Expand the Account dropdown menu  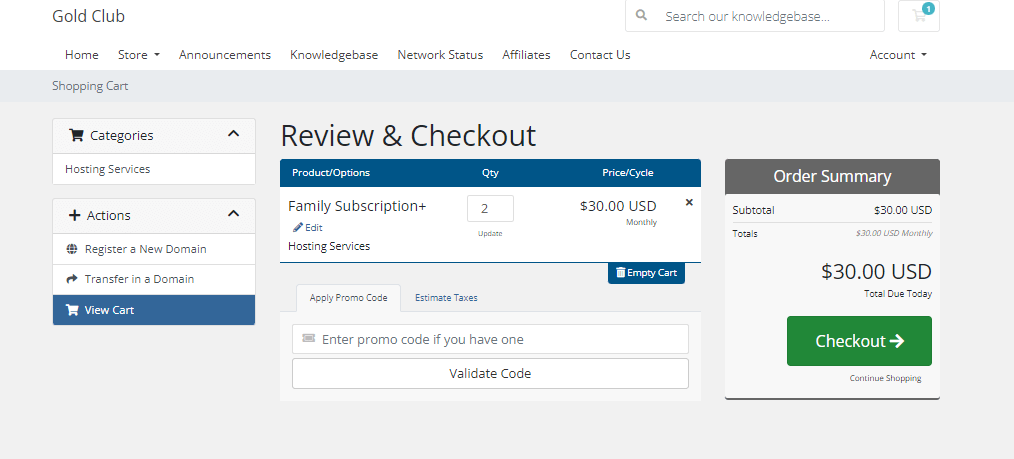pos(898,55)
